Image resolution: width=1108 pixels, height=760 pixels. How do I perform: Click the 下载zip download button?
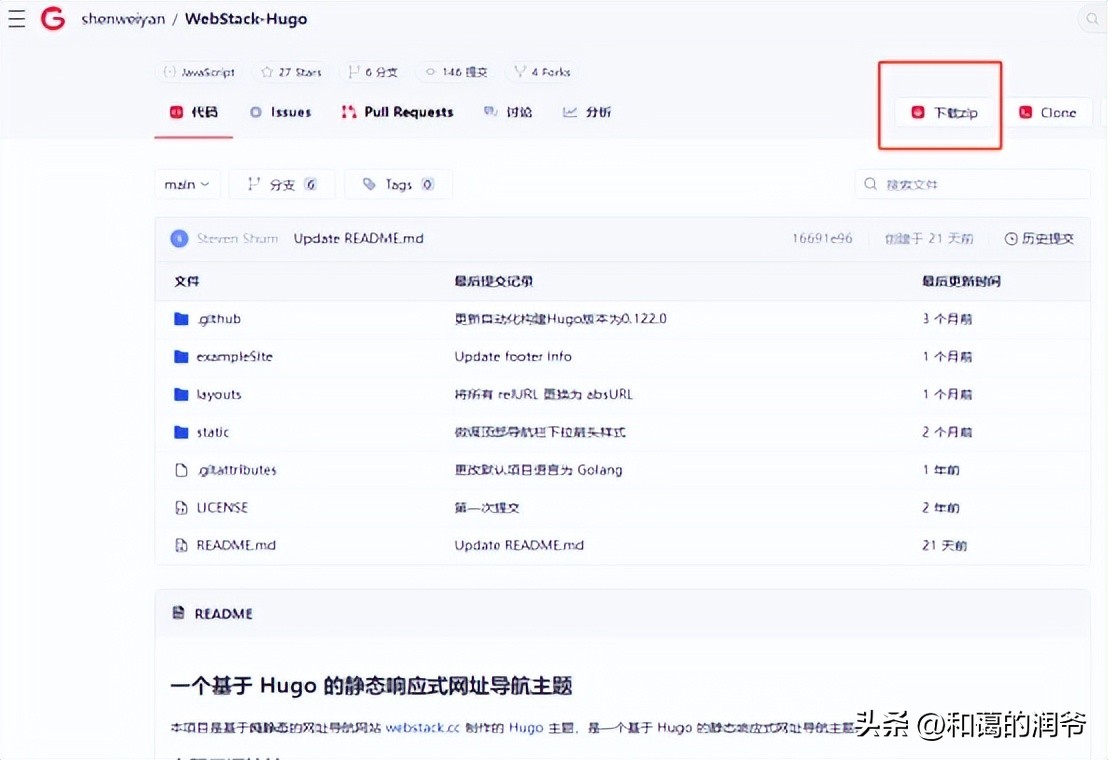[938, 112]
